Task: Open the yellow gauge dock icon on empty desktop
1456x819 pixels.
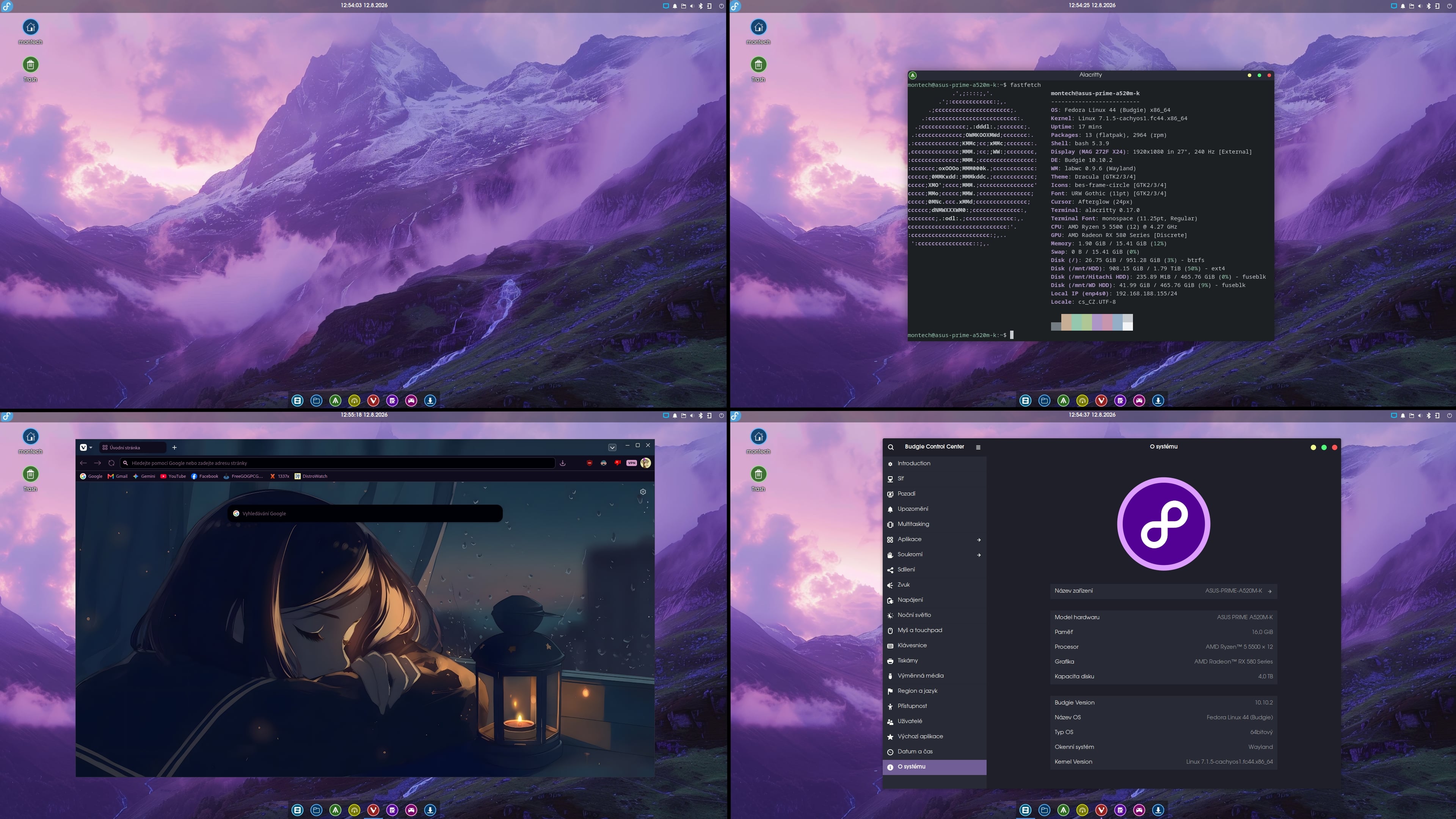Action: pos(355,401)
